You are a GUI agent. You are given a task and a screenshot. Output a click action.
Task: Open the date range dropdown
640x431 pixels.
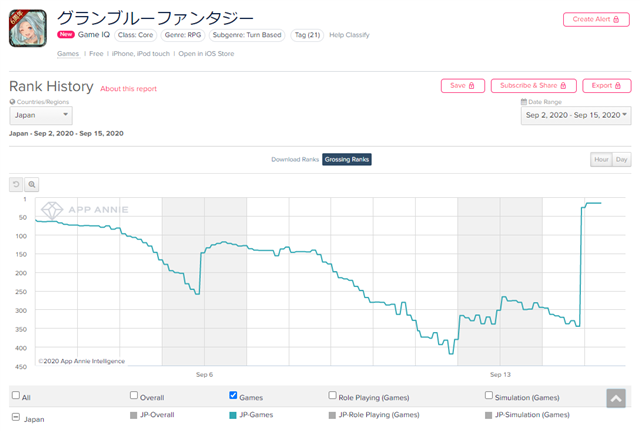(x=576, y=116)
